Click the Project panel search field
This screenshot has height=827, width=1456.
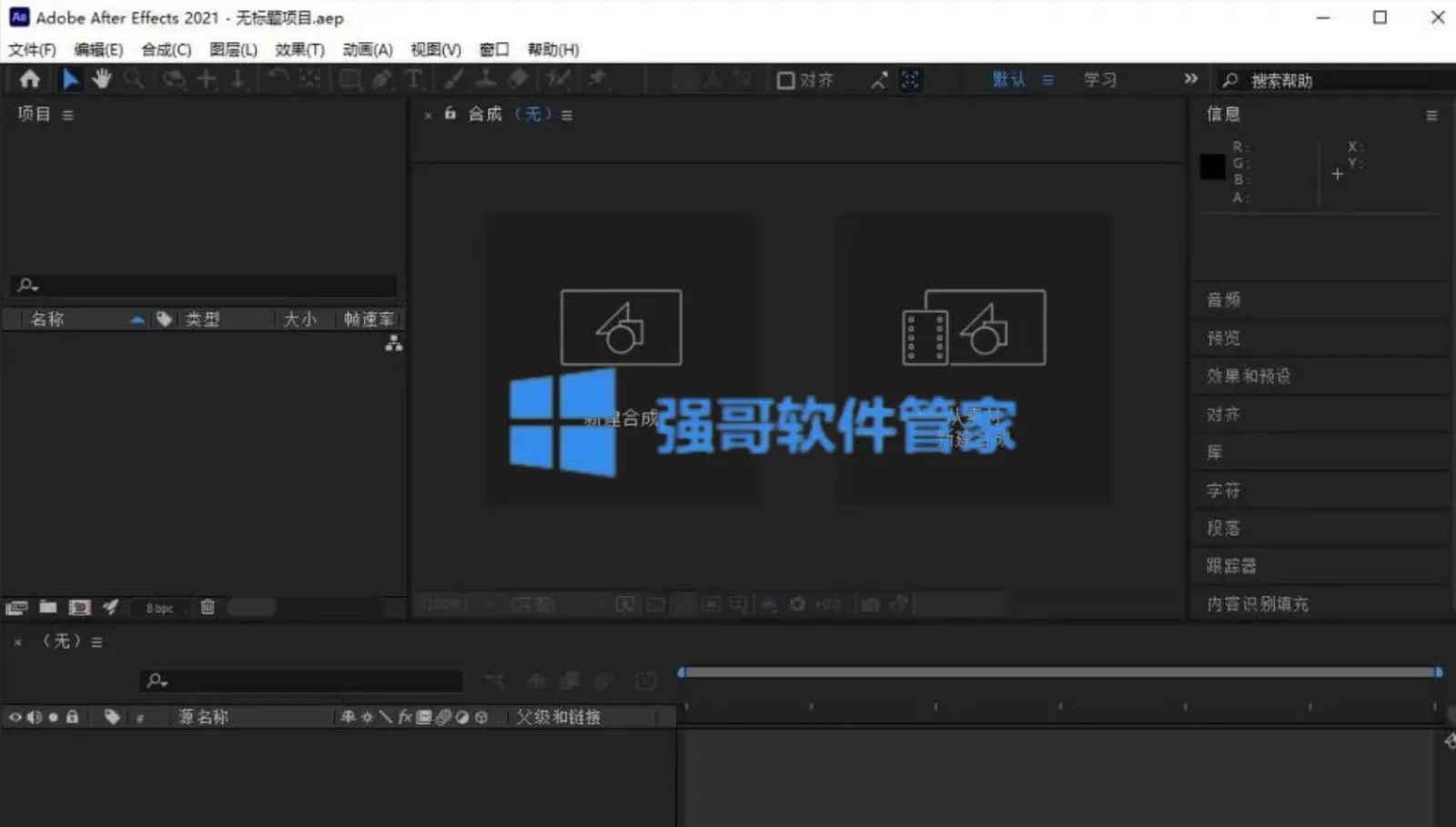(205, 286)
